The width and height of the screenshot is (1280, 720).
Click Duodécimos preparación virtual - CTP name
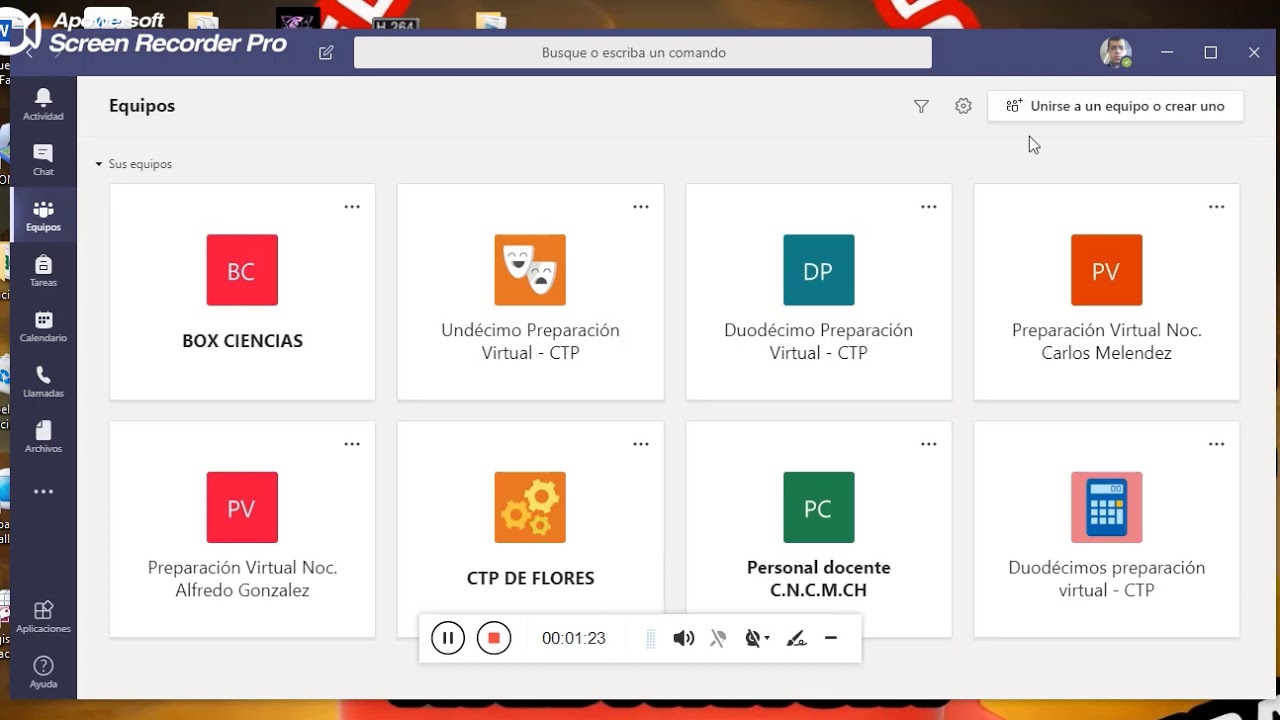coord(1106,579)
